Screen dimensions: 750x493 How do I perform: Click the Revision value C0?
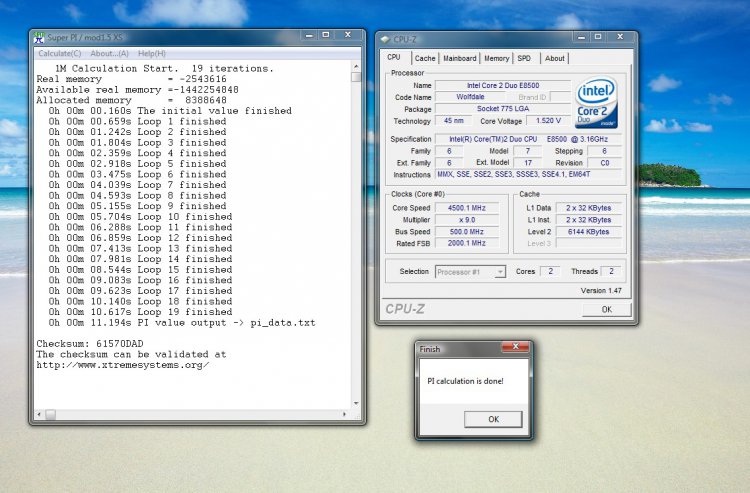click(605, 163)
